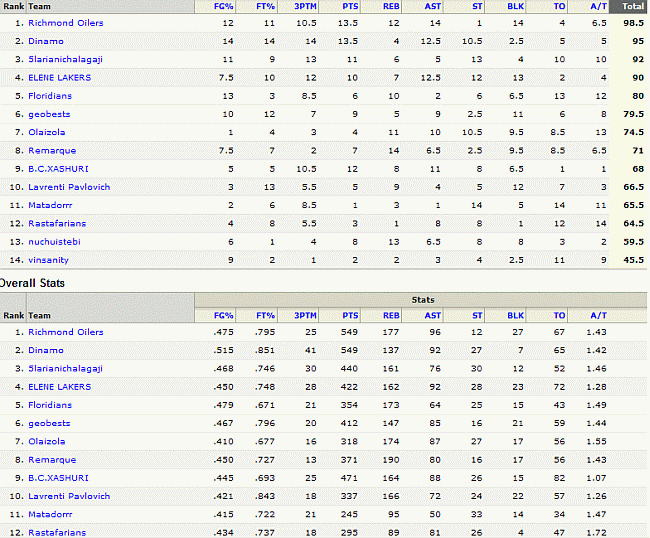Open Rastafarians in Overall Stats table
Viewport: 650px width, 538px height.
click(x=57, y=533)
